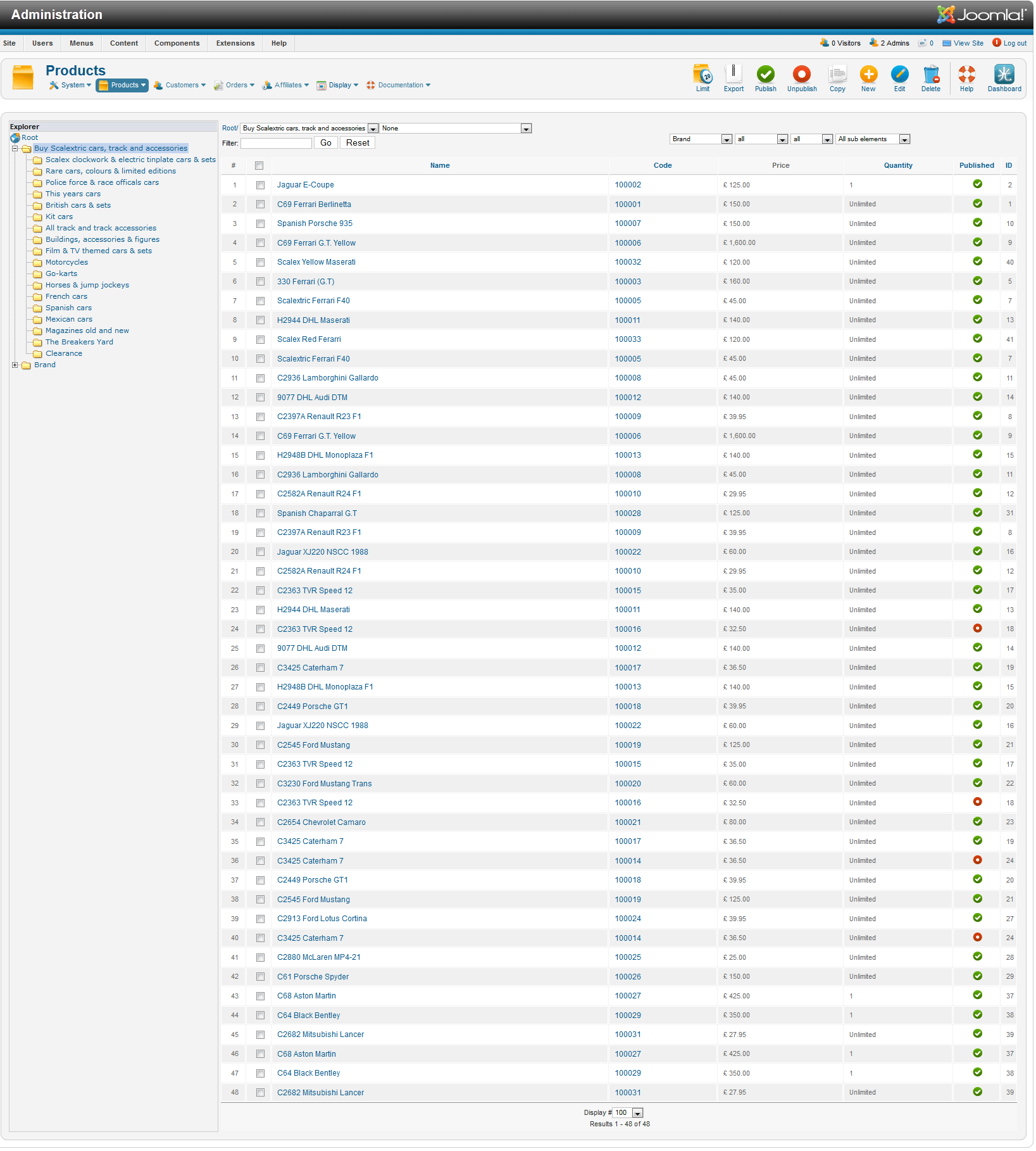Toggle published status of Jaguar E-Coupe
The width and height of the screenshot is (1036, 1151).
pos(977,184)
